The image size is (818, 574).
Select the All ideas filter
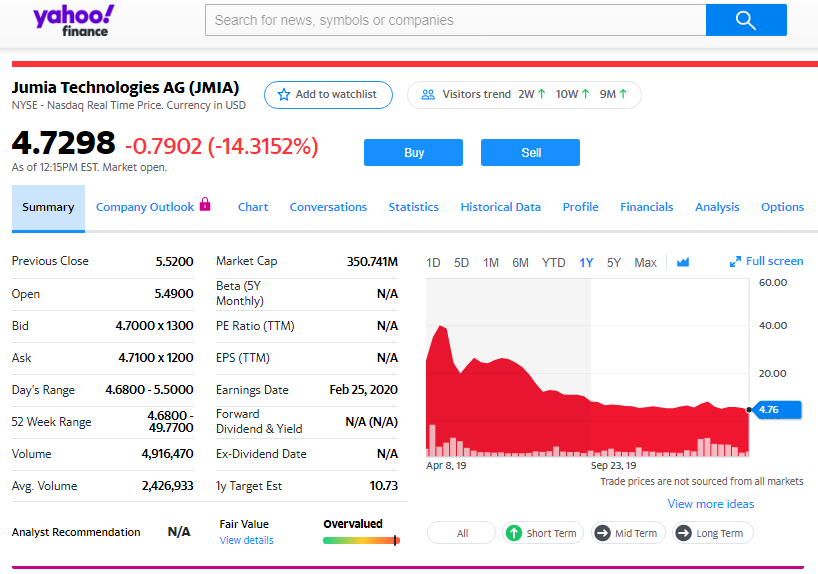(x=461, y=533)
